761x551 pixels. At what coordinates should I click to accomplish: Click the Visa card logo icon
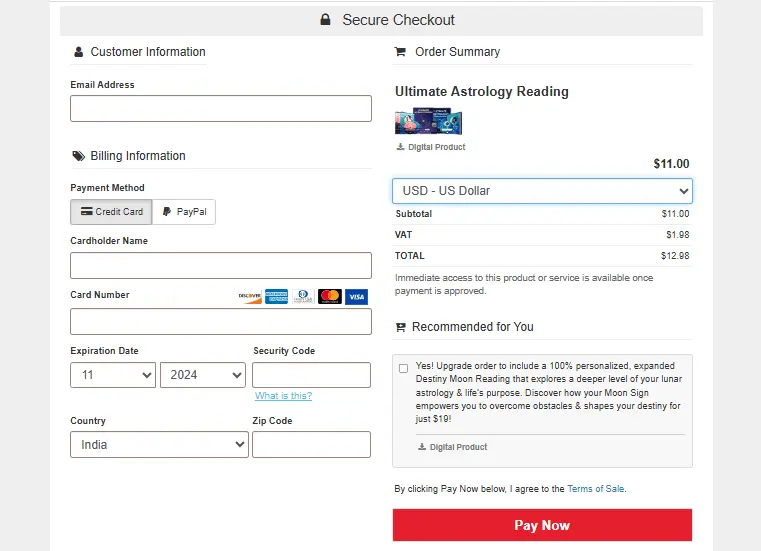click(356, 297)
